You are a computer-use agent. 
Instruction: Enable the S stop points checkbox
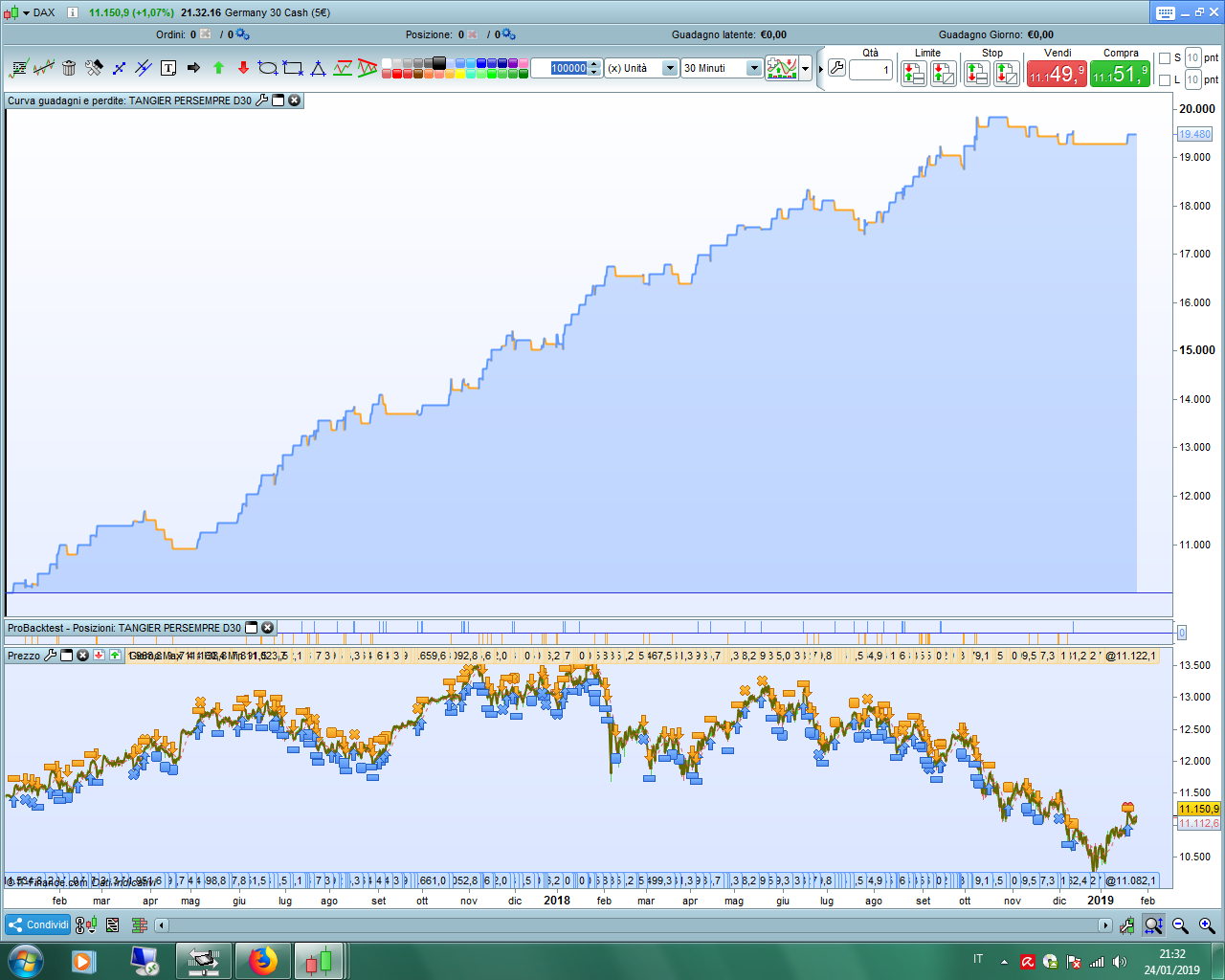point(1165,58)
